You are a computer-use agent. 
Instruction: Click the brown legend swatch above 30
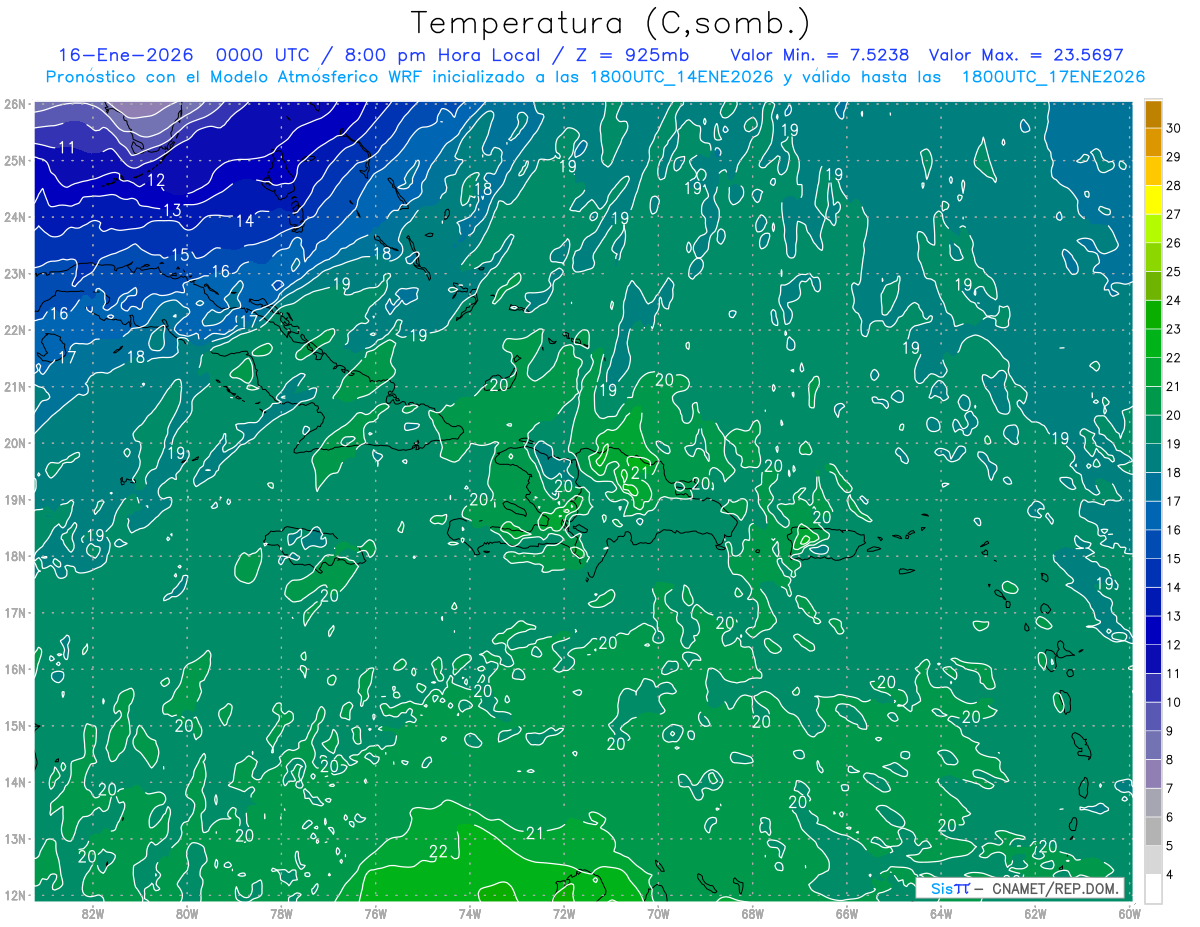1153,114
